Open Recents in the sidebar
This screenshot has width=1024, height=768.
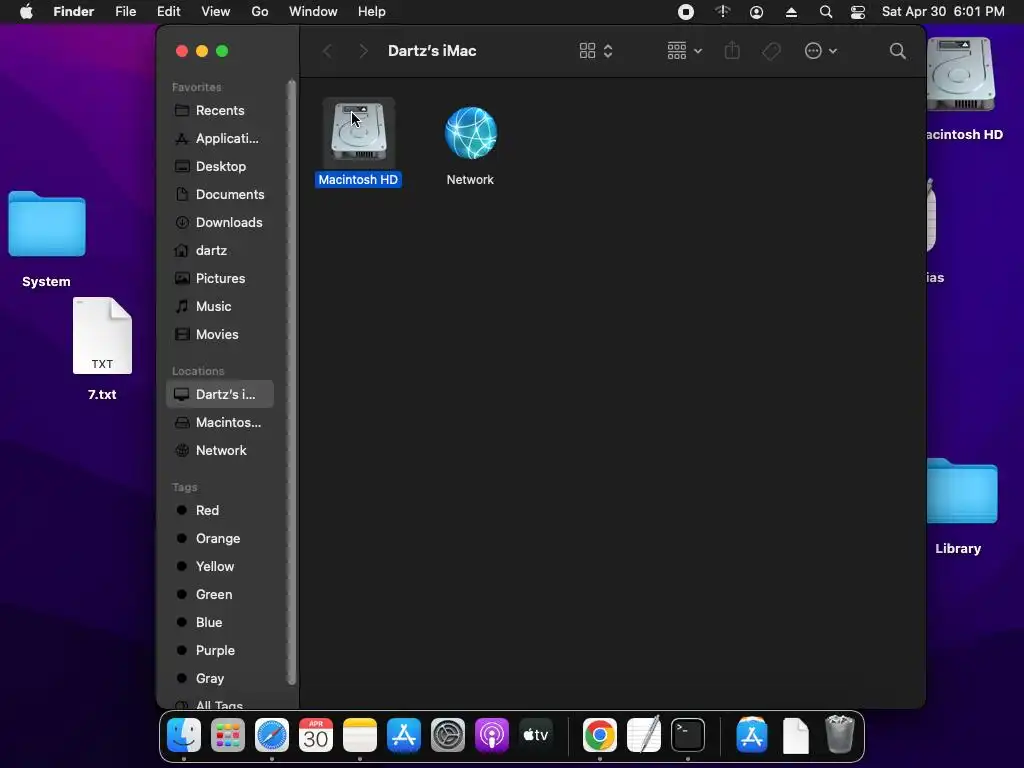click(219, 110)
